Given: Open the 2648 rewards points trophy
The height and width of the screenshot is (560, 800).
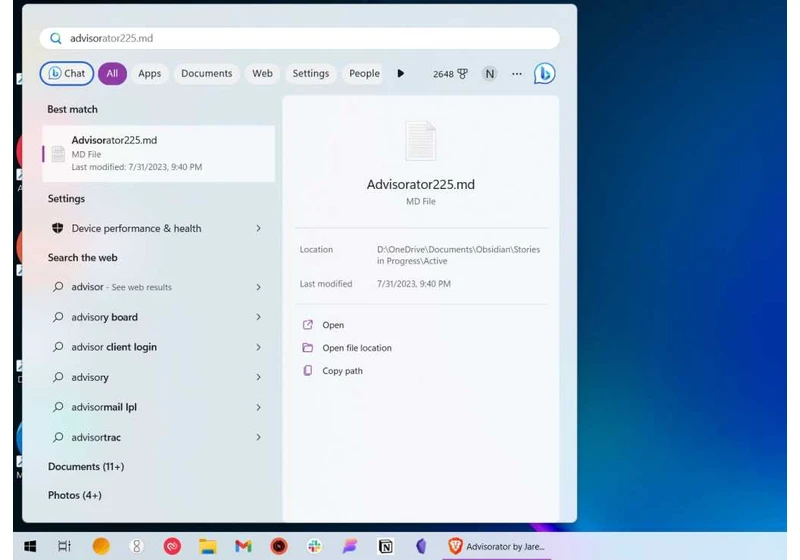Looking at the screenshot, I should click(450, 74).
